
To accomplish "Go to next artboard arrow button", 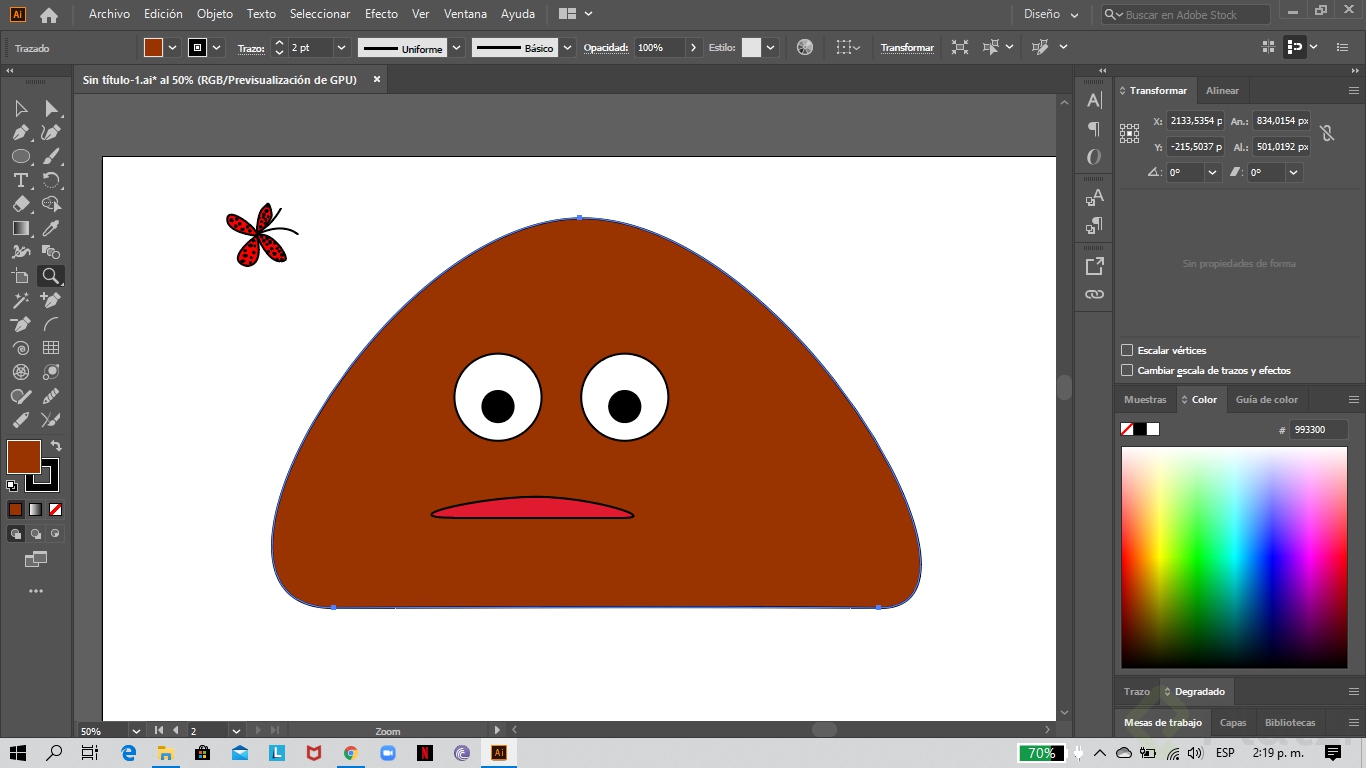I will pos(258,731).
